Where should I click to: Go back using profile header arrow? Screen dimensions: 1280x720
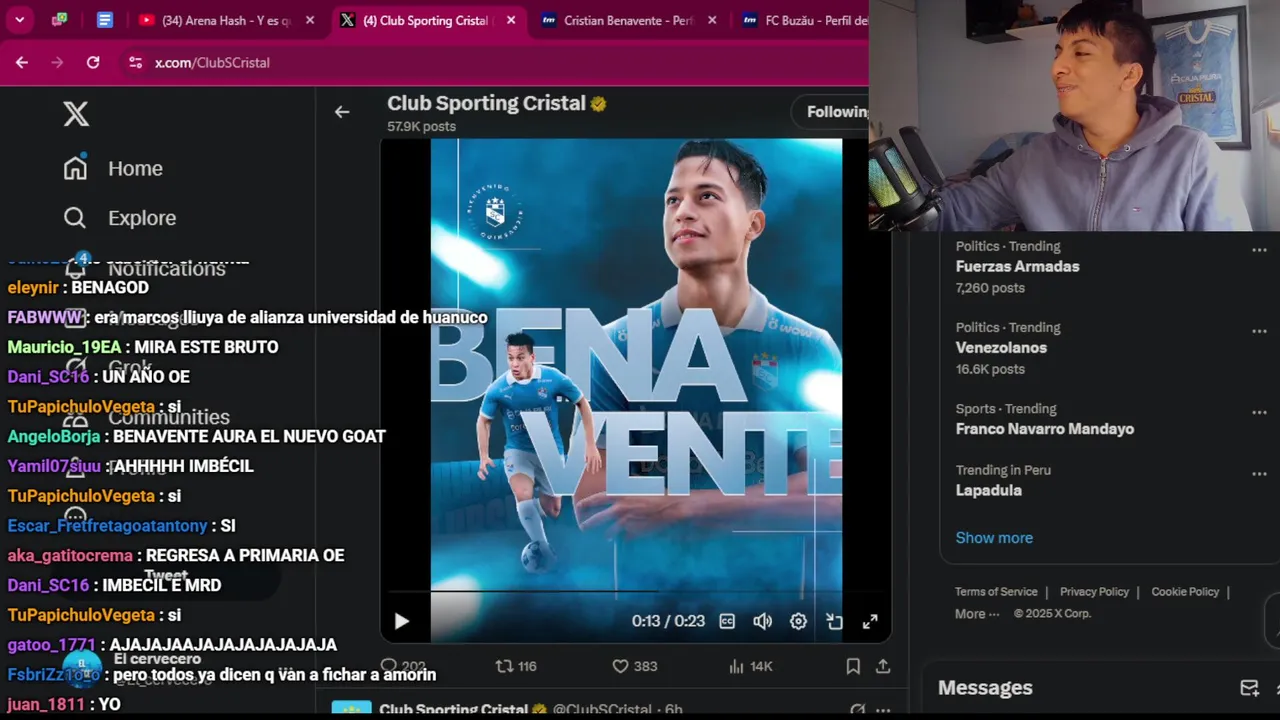click(x=342, y=112)
